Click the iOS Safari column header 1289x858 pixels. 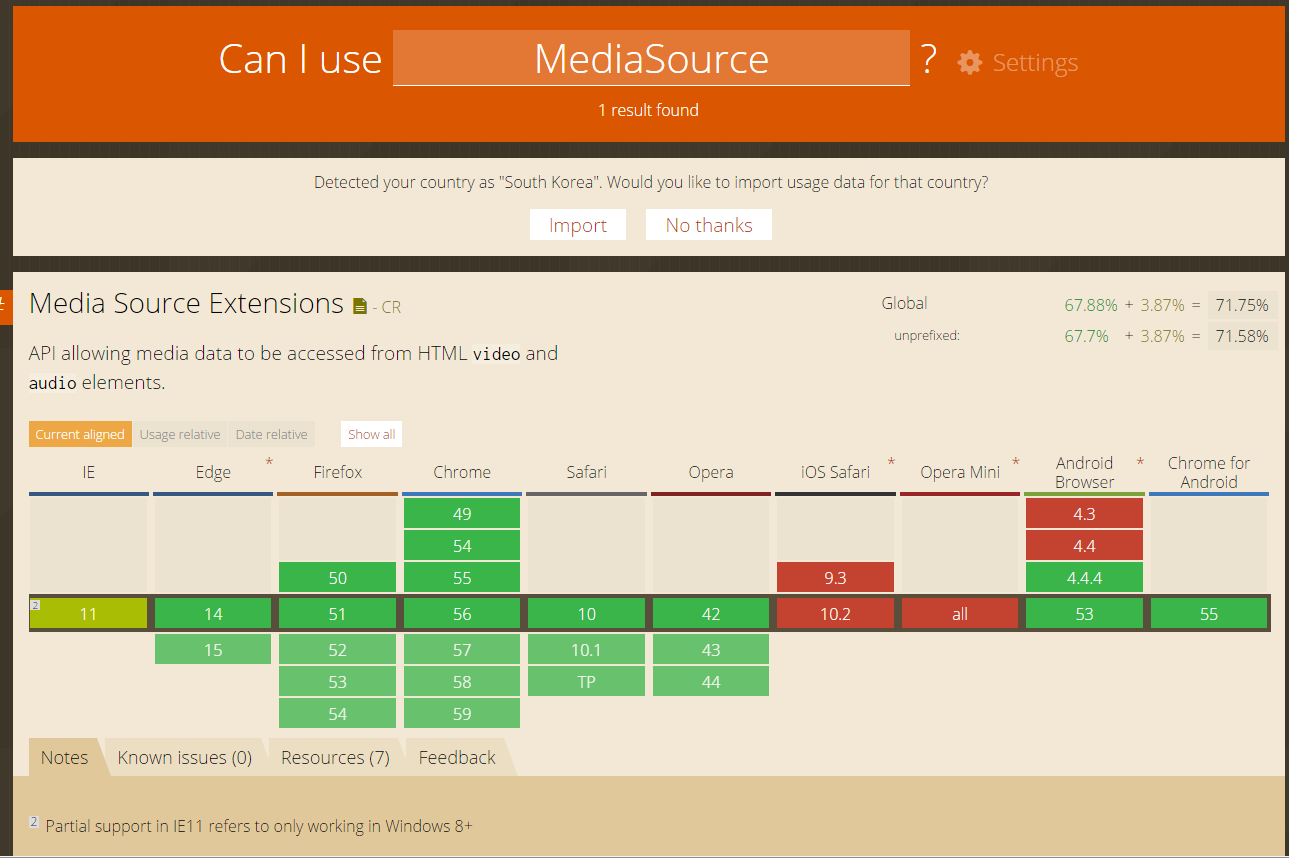(x=835, y=472)
